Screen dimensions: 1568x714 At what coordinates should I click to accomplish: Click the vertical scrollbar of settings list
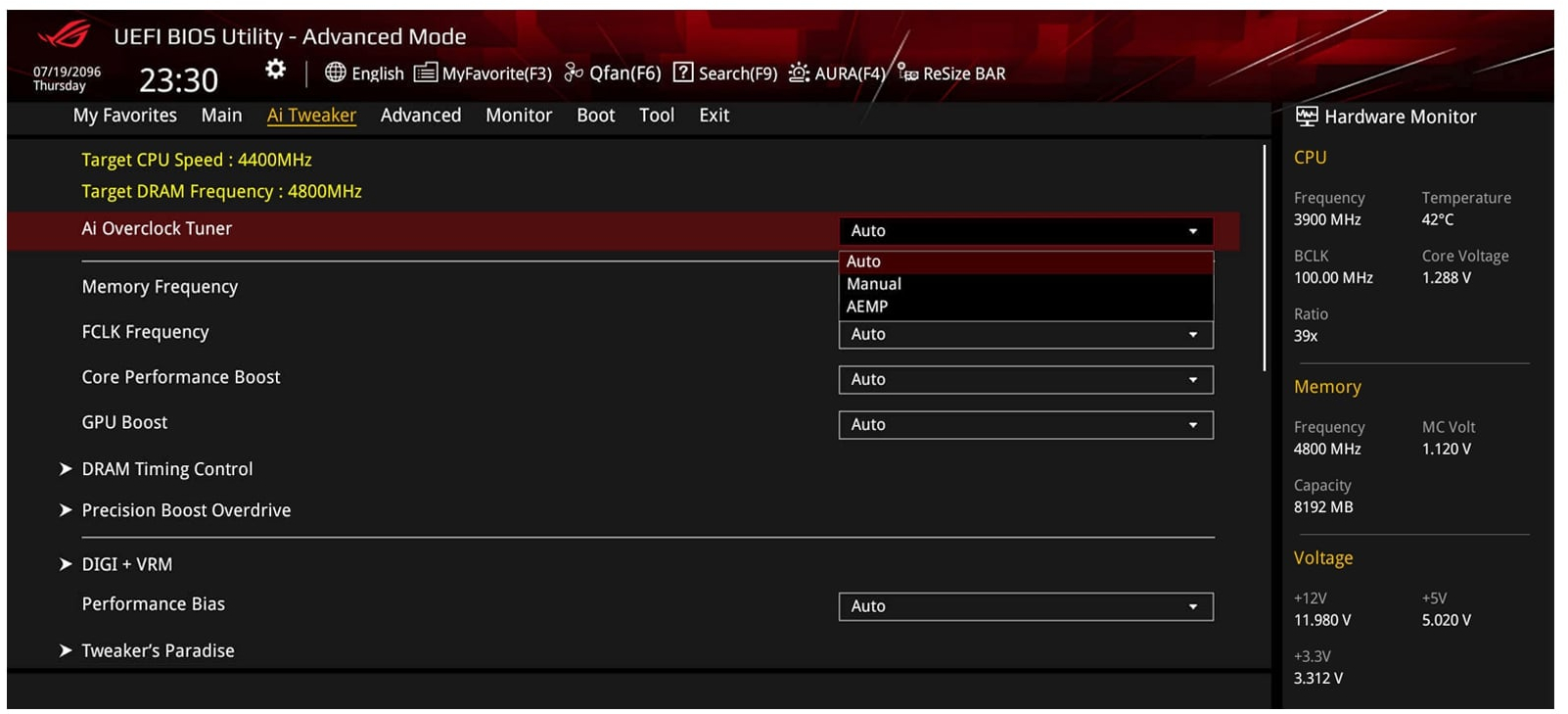[1265, 259]
